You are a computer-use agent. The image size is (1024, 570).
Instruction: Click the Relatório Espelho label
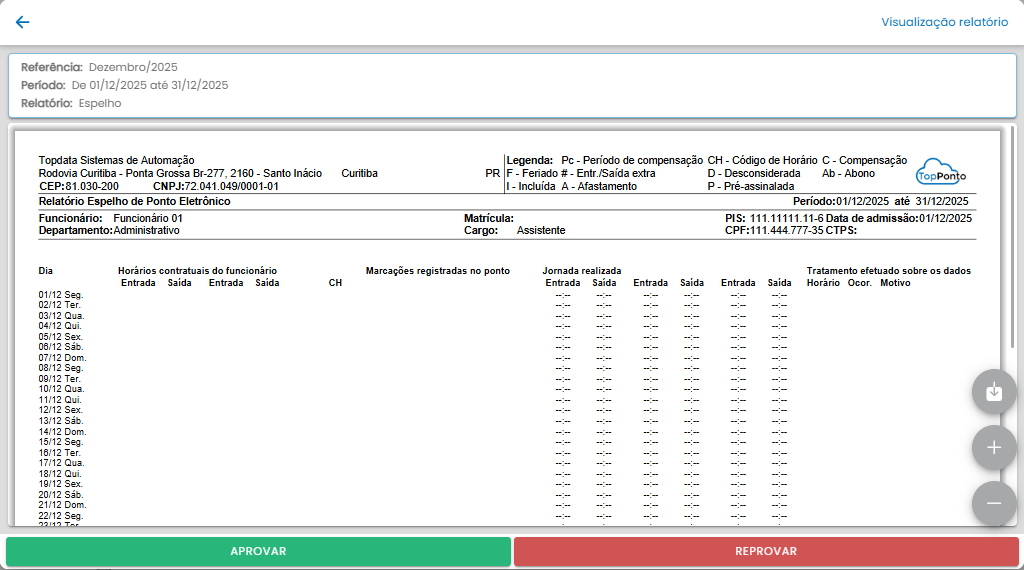pyautogui.click(x=71, y=103)
